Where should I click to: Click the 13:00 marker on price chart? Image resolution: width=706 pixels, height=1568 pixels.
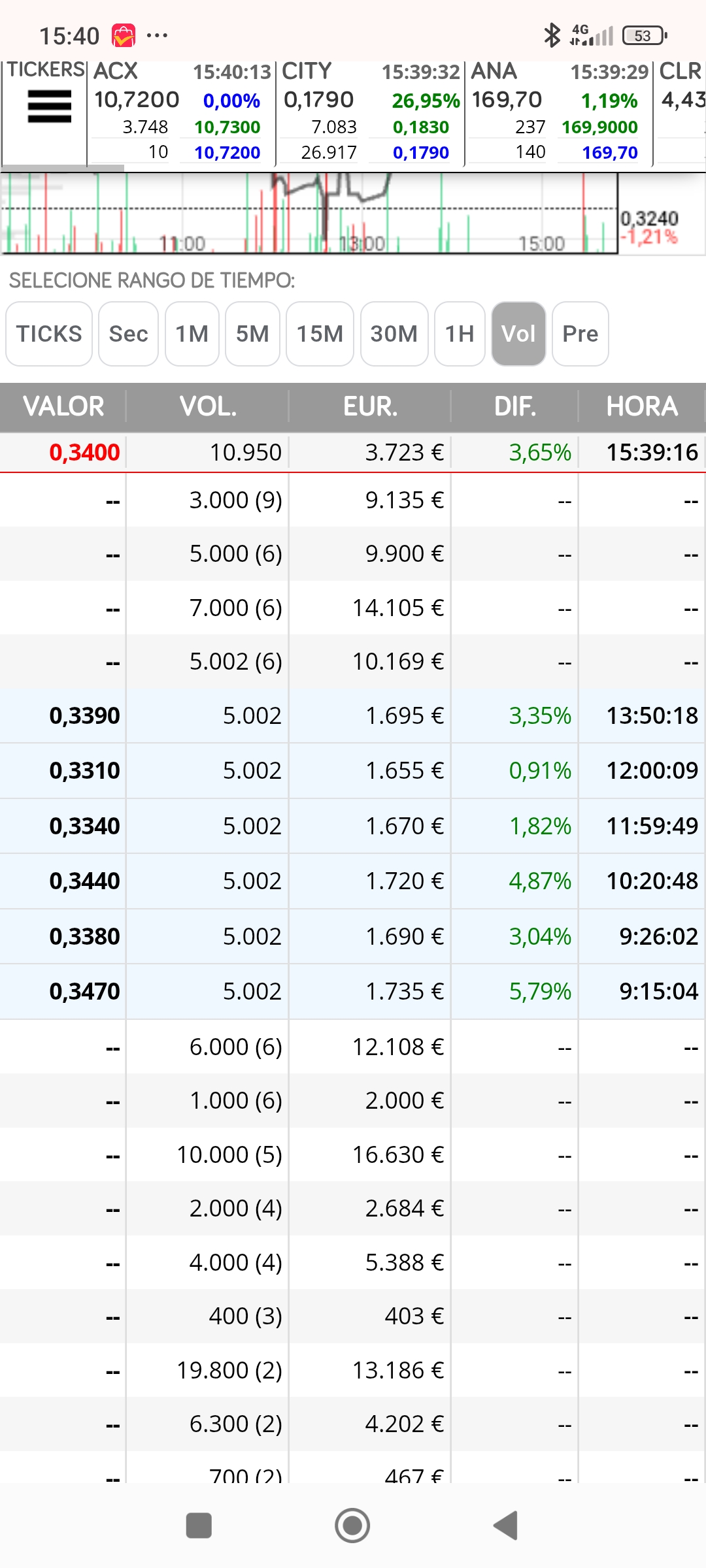[361, 244]
